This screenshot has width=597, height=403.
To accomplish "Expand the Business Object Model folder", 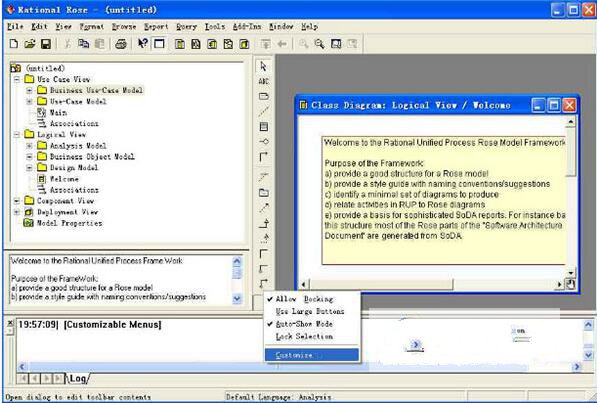I will [29, 157].
